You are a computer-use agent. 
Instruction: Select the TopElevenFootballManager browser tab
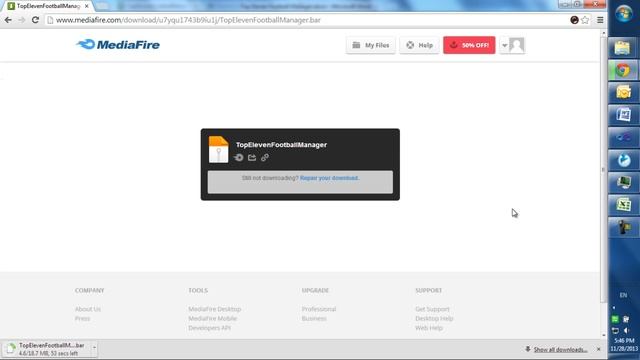pos(48,6)
